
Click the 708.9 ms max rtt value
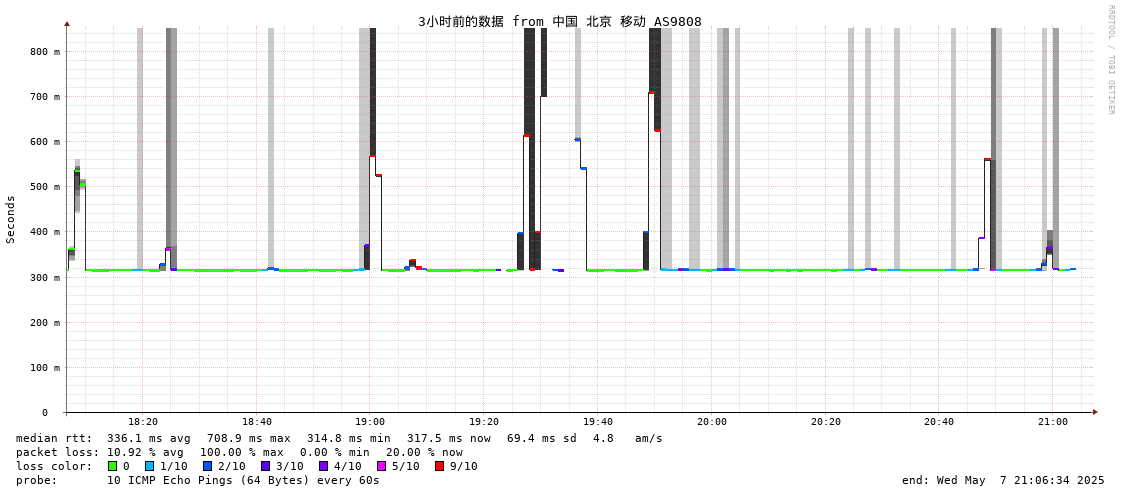pyautogui.click(x=248, y=438)
